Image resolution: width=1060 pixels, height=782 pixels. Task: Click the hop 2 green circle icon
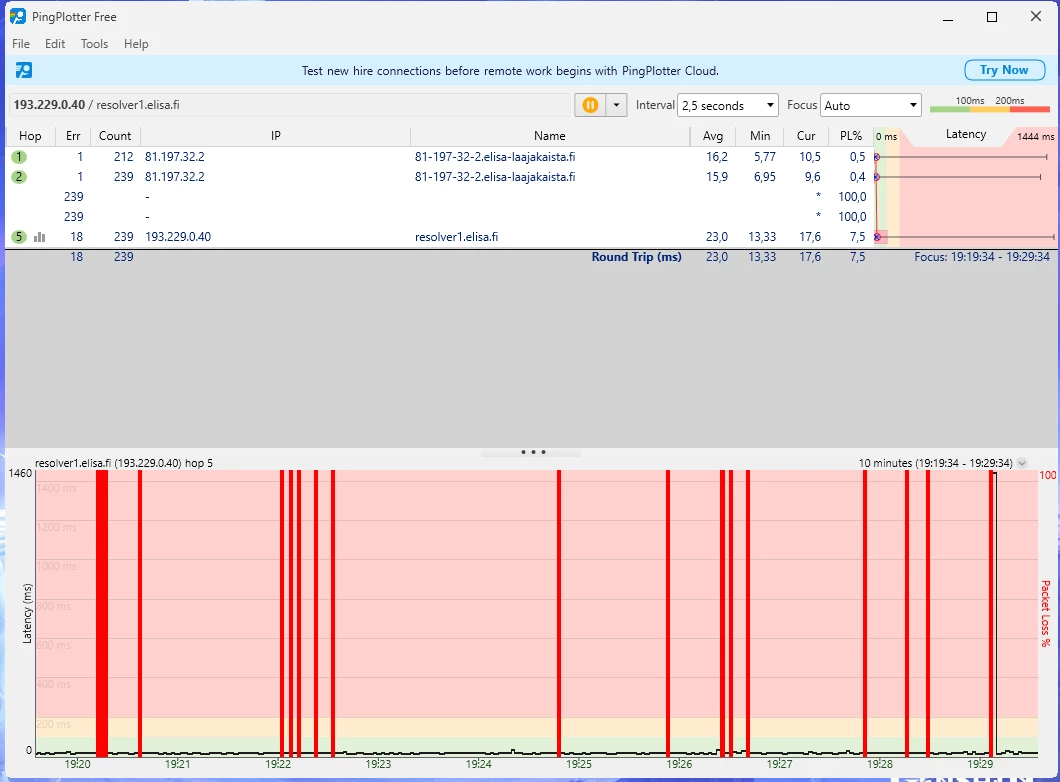coord(19,177)
